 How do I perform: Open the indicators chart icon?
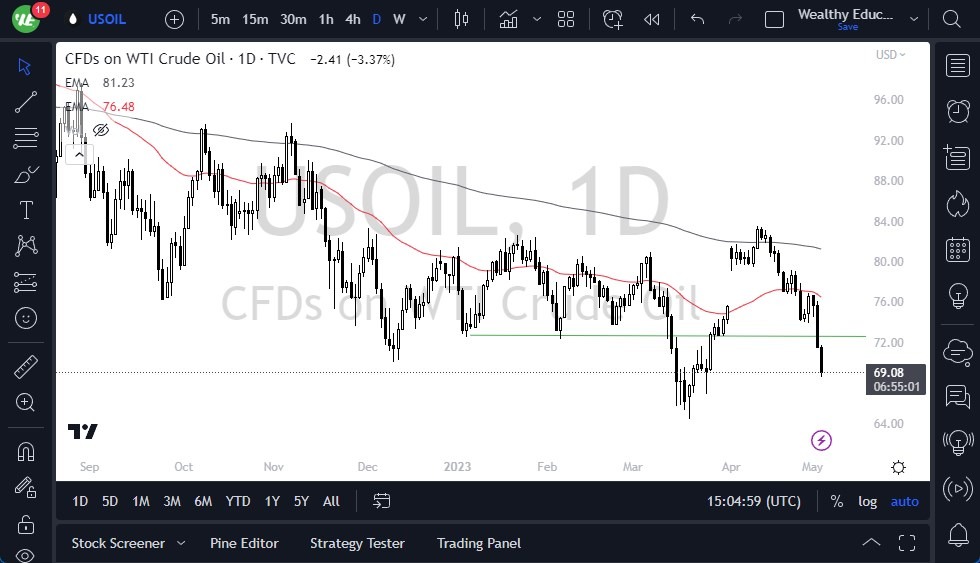click(509, 19)
